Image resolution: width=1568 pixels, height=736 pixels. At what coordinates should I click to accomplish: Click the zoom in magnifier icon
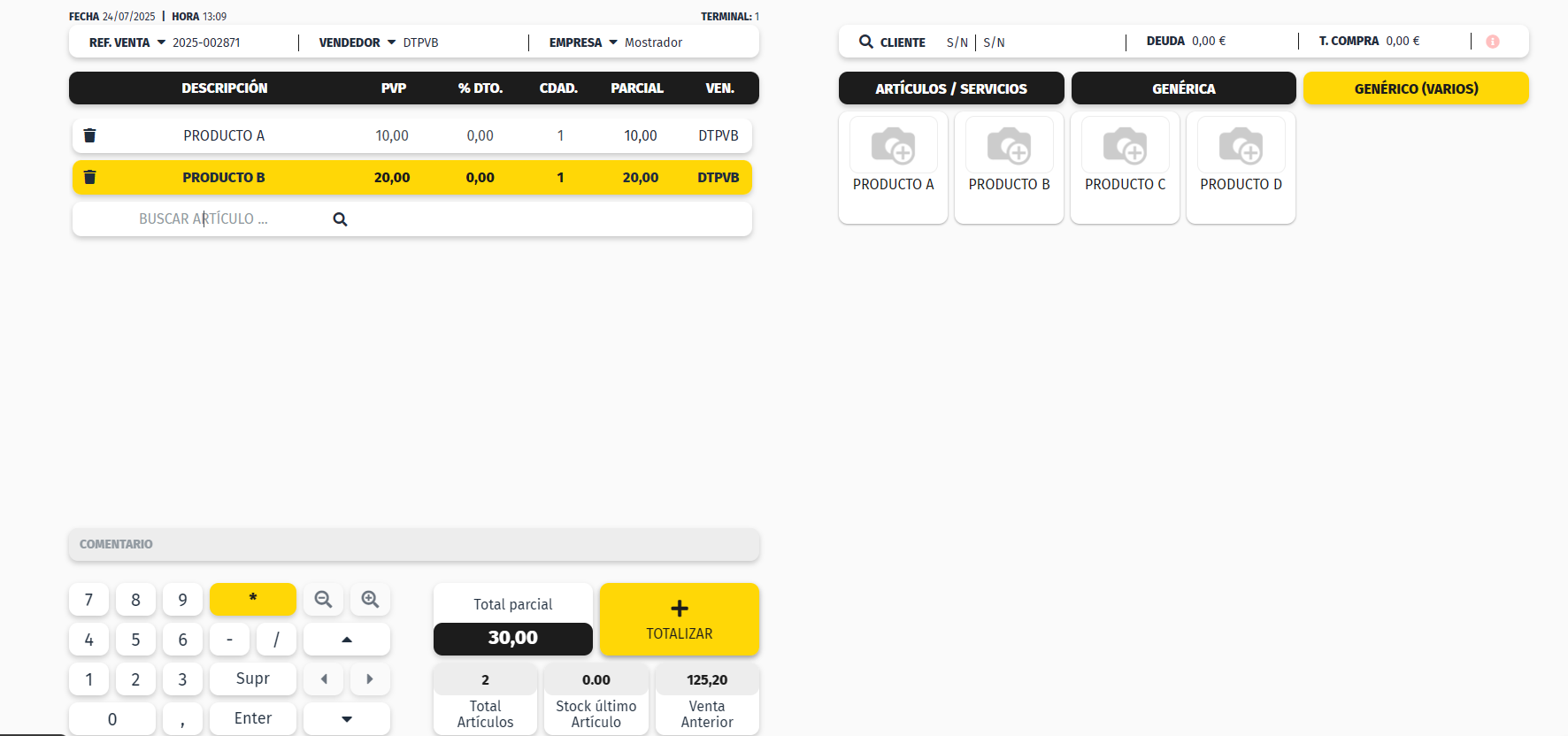370,600
